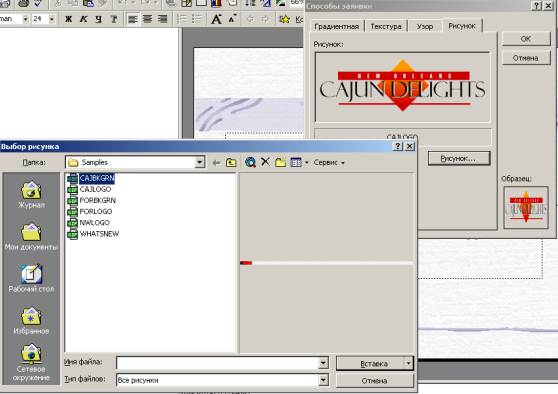Open Рабочий стол location in sidebar
The width and height of the screenshot is (558, 394).
tap(31, 278)
